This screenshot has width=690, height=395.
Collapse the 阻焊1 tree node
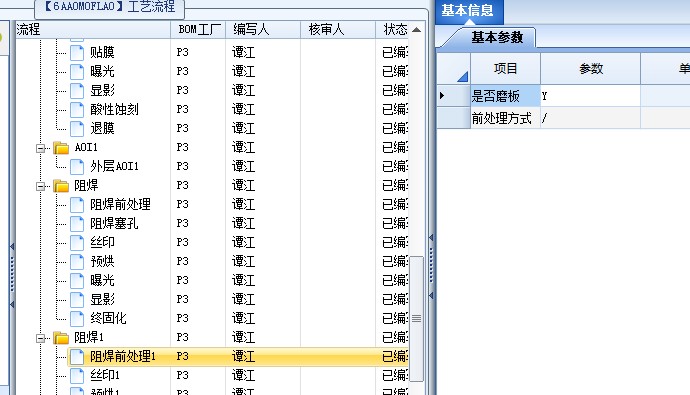[x=40, y=338]
